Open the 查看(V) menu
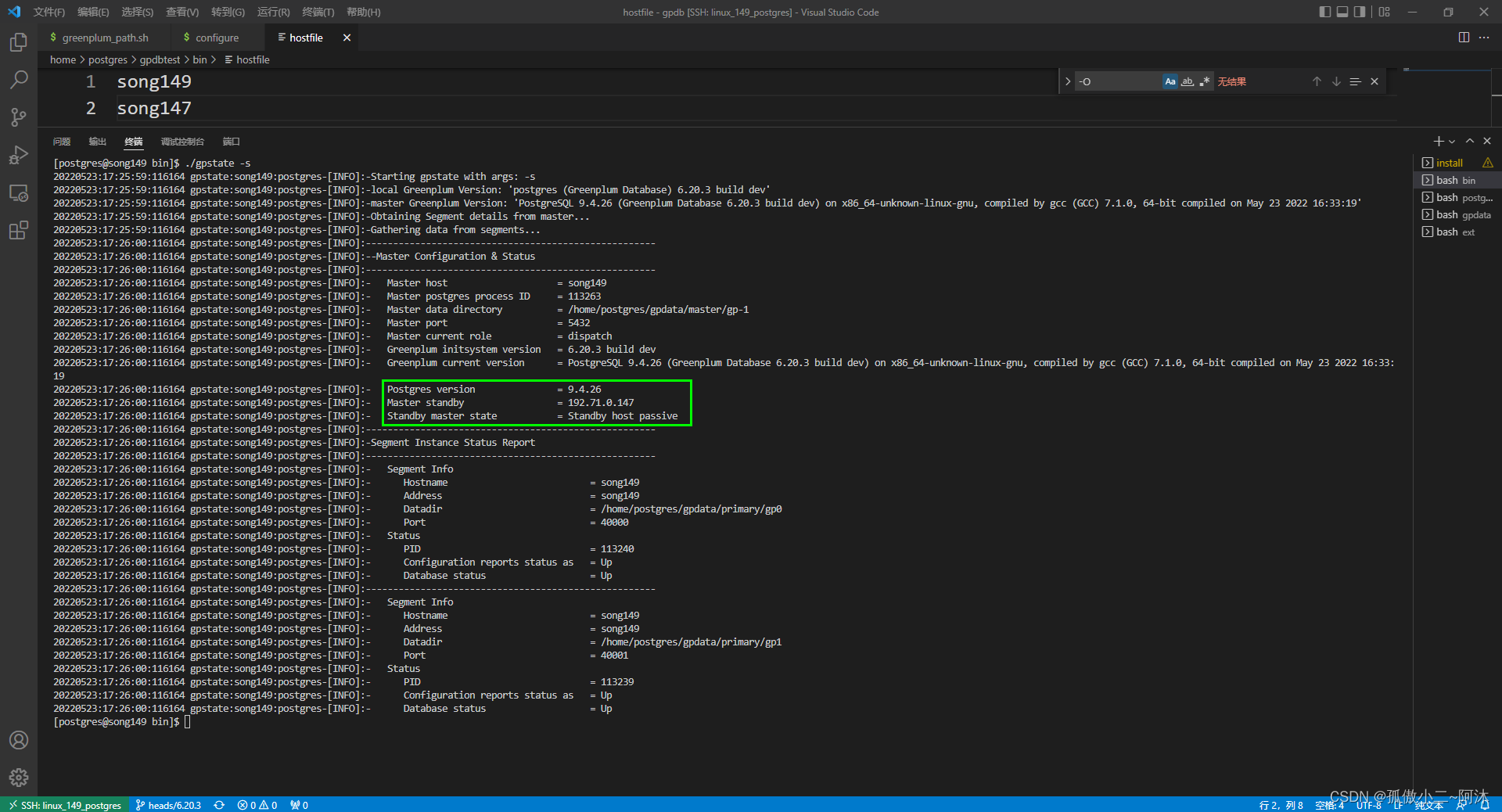 182,12
